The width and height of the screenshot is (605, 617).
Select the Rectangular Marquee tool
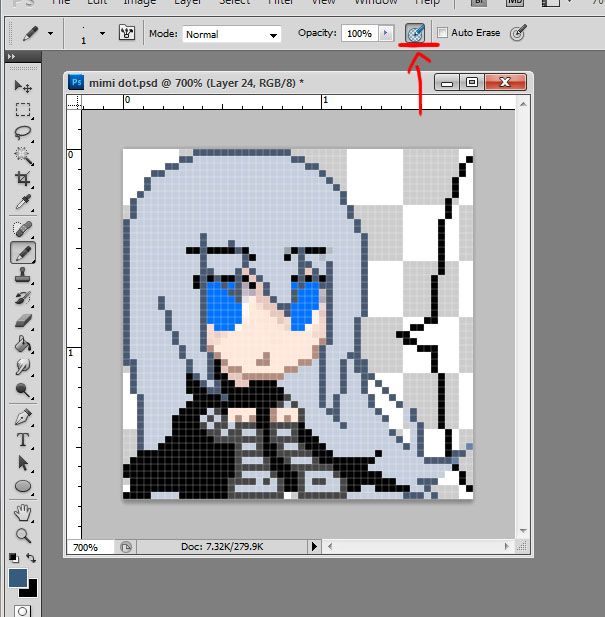pos(22,109)
